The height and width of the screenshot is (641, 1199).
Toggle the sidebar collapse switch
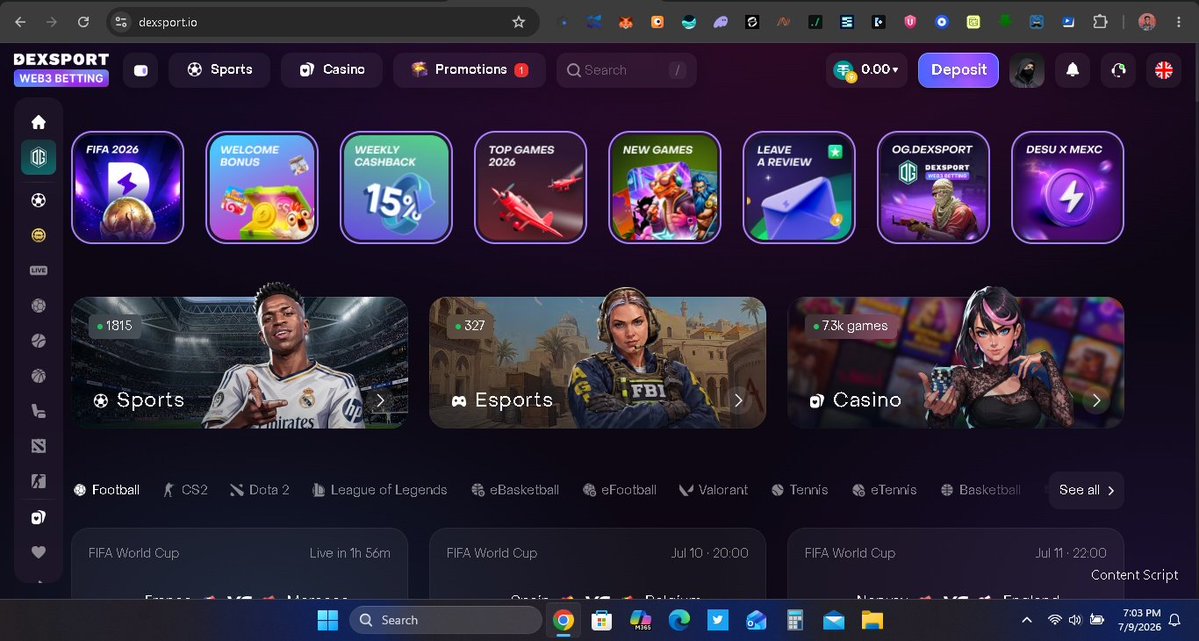[141, 70]
